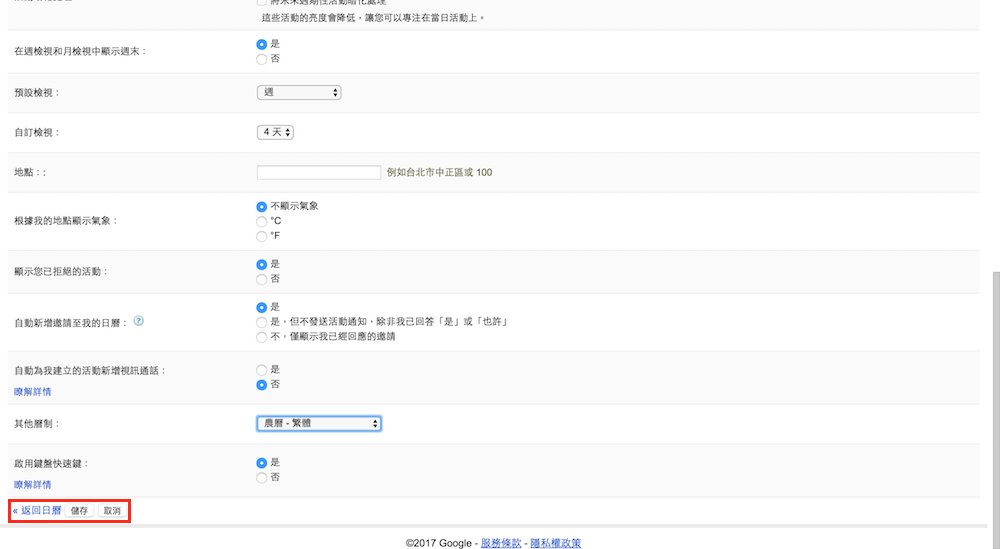Select °F weather display option
The width and height of the screenshot is (1000, 549).
262,236
